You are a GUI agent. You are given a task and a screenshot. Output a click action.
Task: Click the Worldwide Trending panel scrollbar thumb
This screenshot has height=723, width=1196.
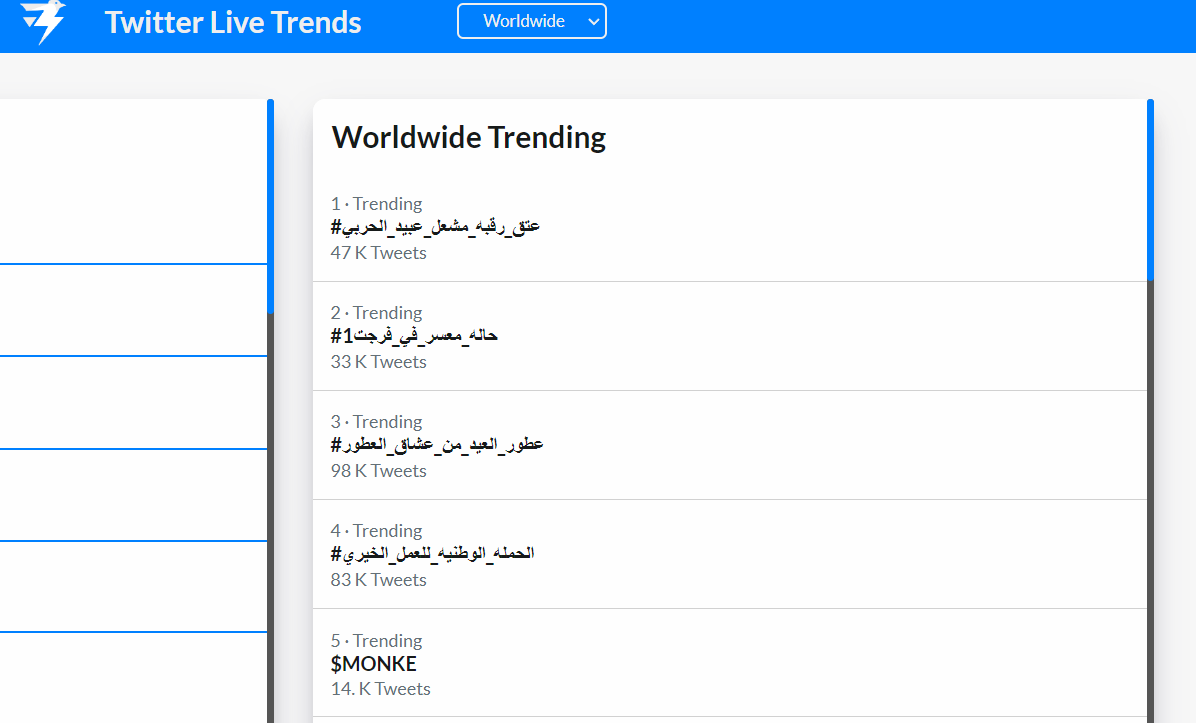pyautogui.click(x=1150, y=190)
